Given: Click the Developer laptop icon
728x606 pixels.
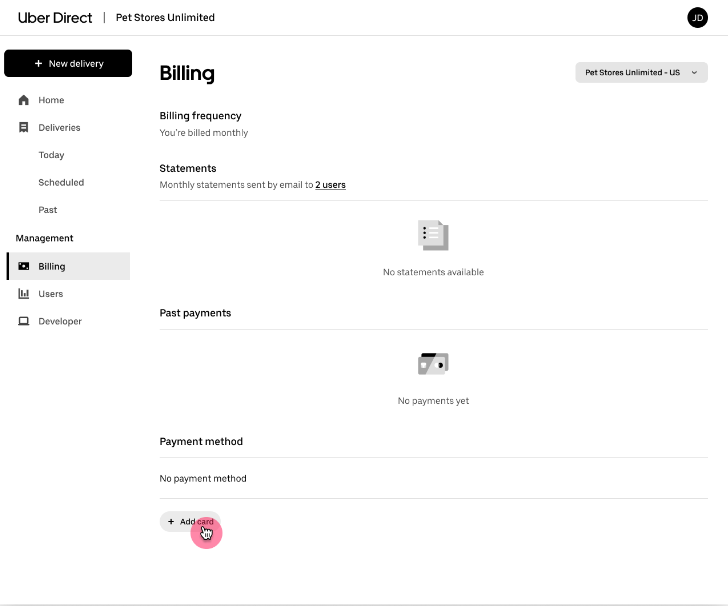Looking at the screenshot, I should (x=24, y=321).
